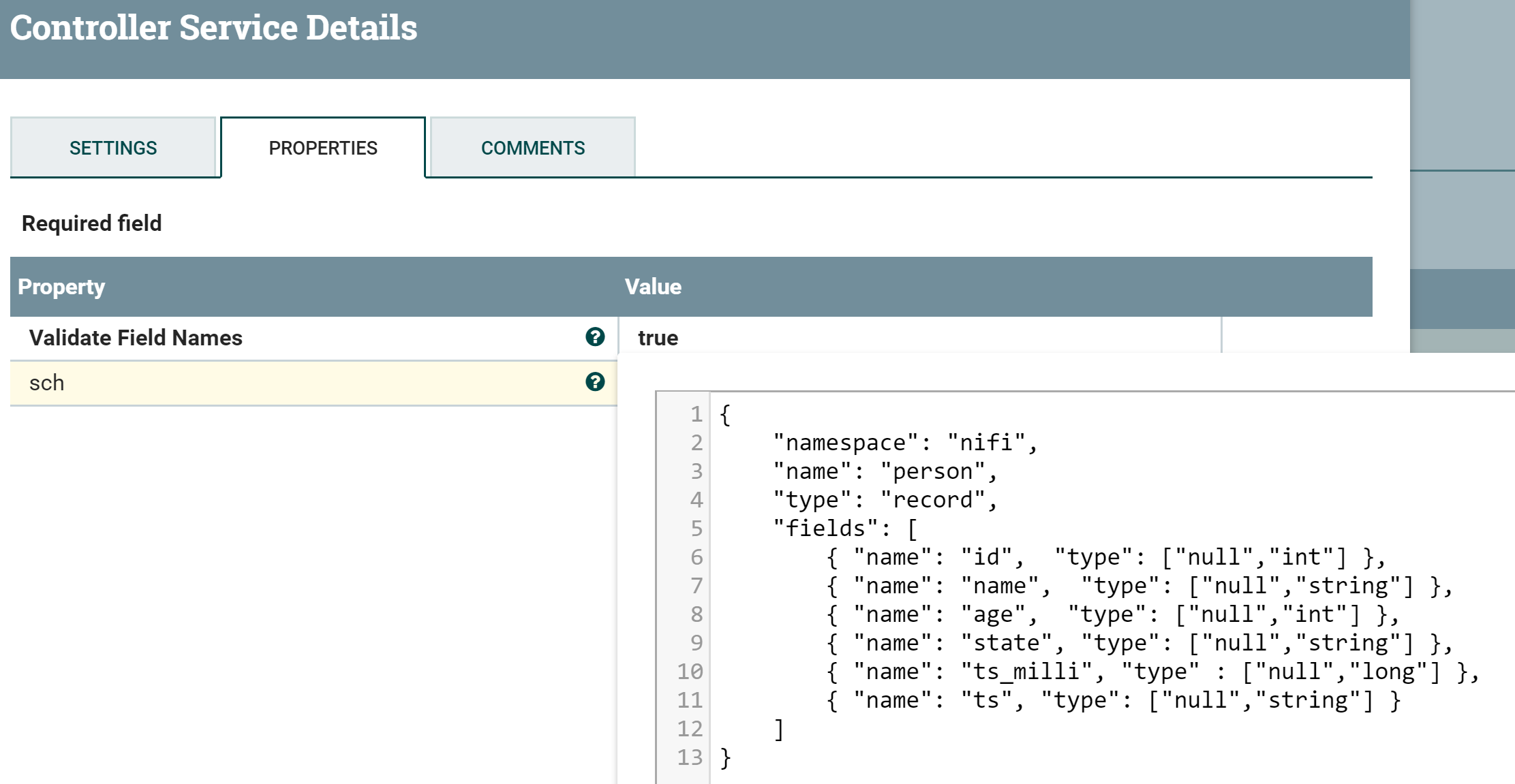1515x784 pixels.
Task: Switch to the COMMENTS tab
Action: point(534,147)
